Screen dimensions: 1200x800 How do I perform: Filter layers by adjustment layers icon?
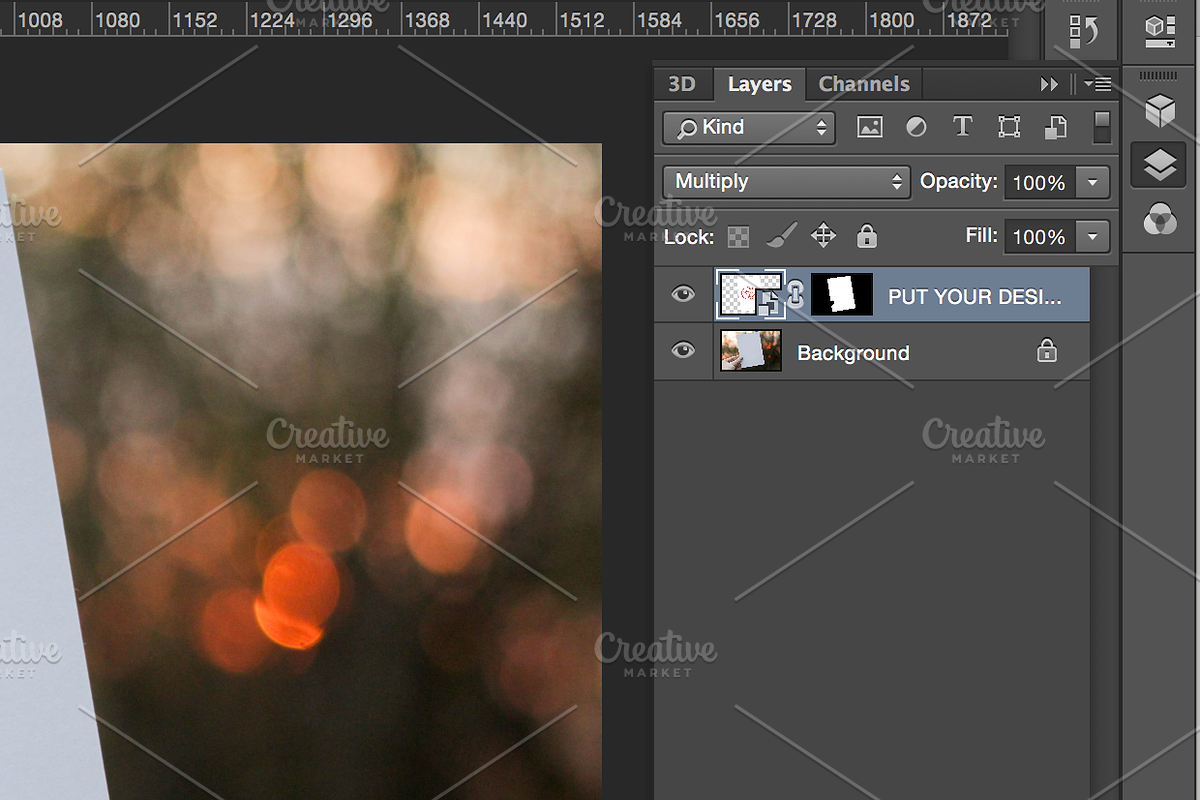916,127
